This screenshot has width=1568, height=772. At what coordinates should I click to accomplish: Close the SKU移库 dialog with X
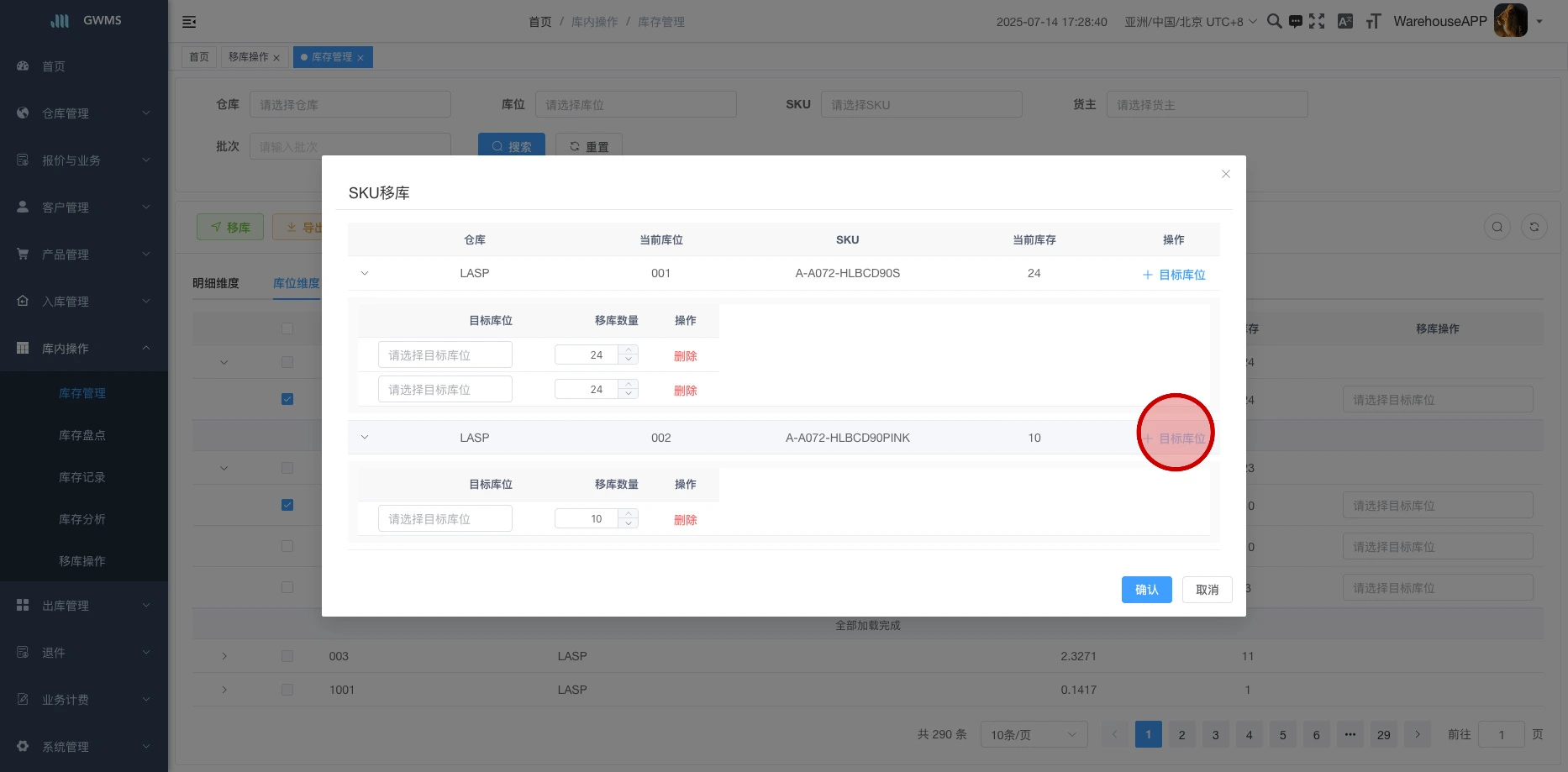click(x=1226, y=174)
